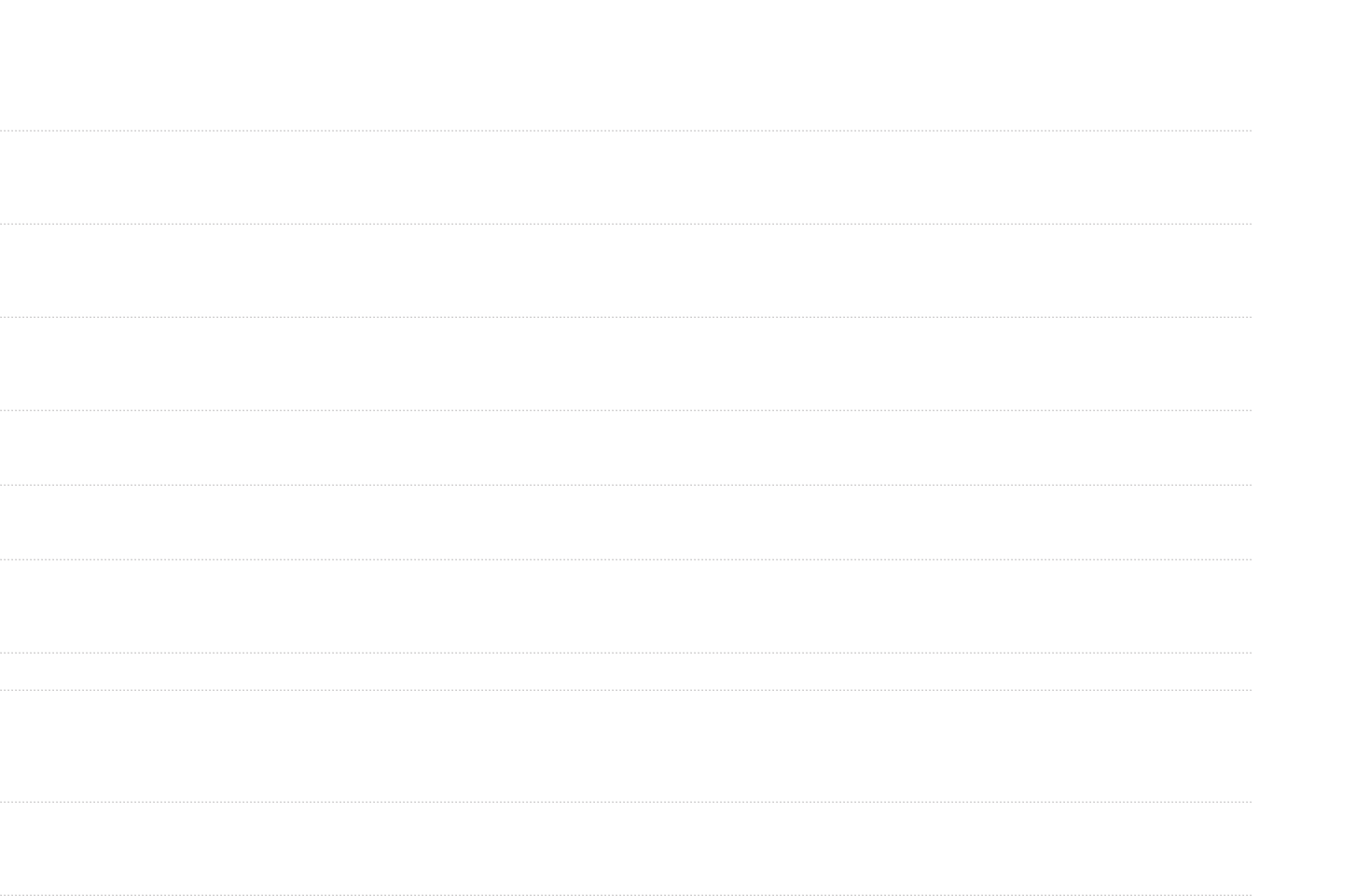The image size is (1370, 896).
Task: Click the bottommost dotted divider line
Action: click(x=626, y=895)
